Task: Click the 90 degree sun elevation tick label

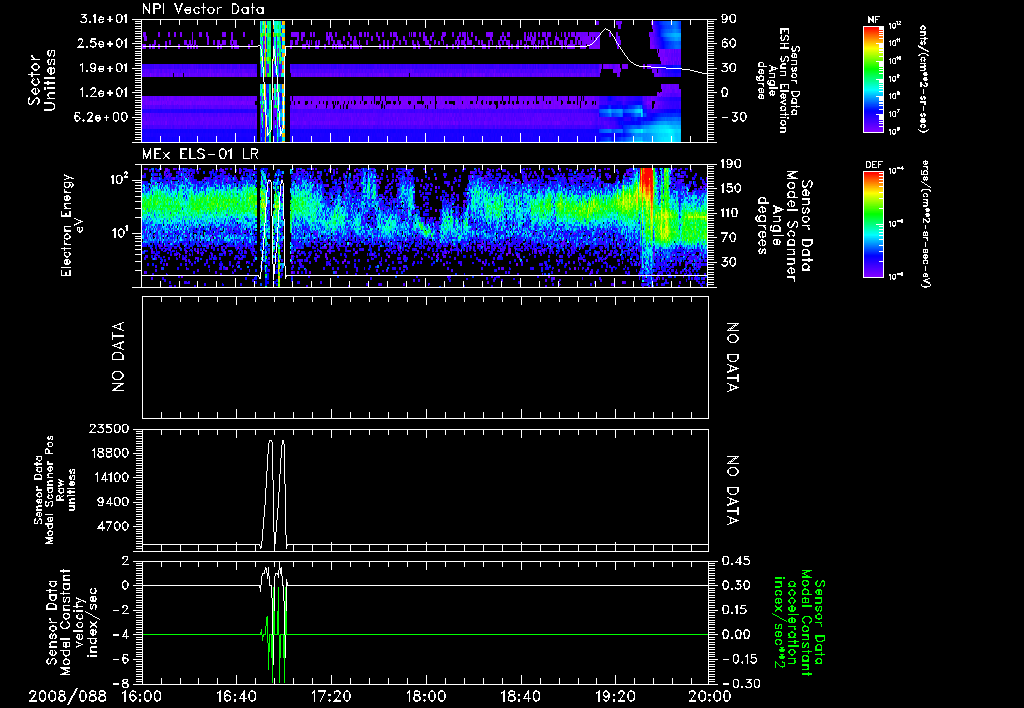Action: [728, 19]
